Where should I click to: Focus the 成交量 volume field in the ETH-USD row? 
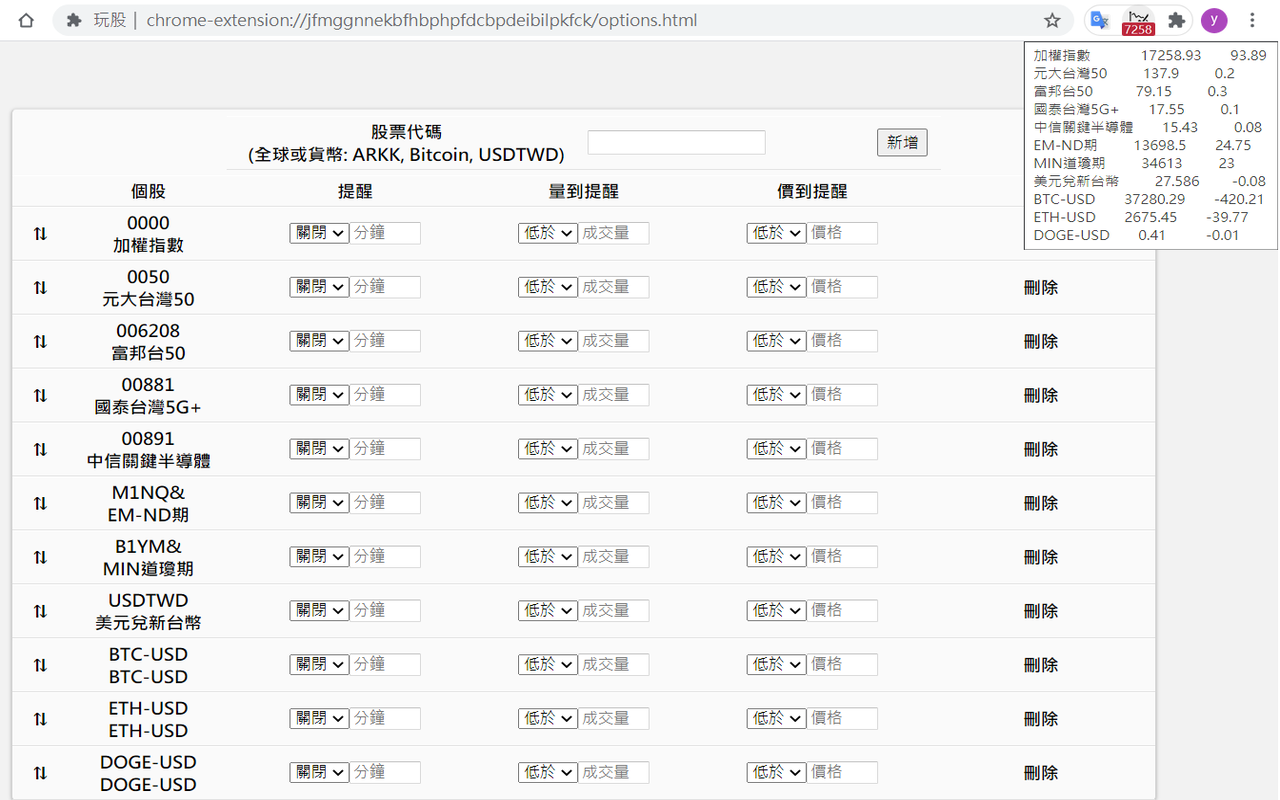click(614, 719)
